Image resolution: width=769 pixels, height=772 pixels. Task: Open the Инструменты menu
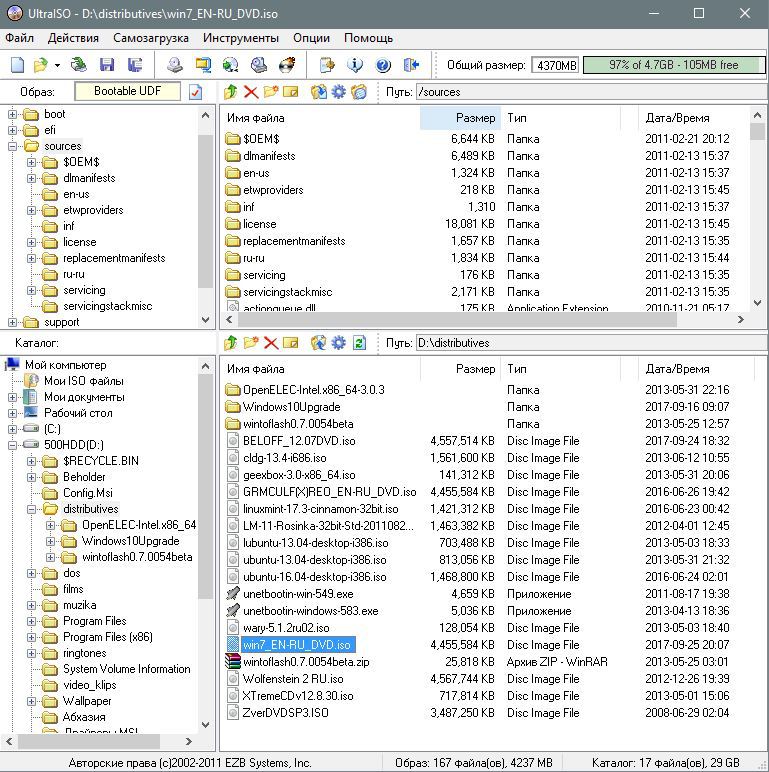click(x=241, y=38)
